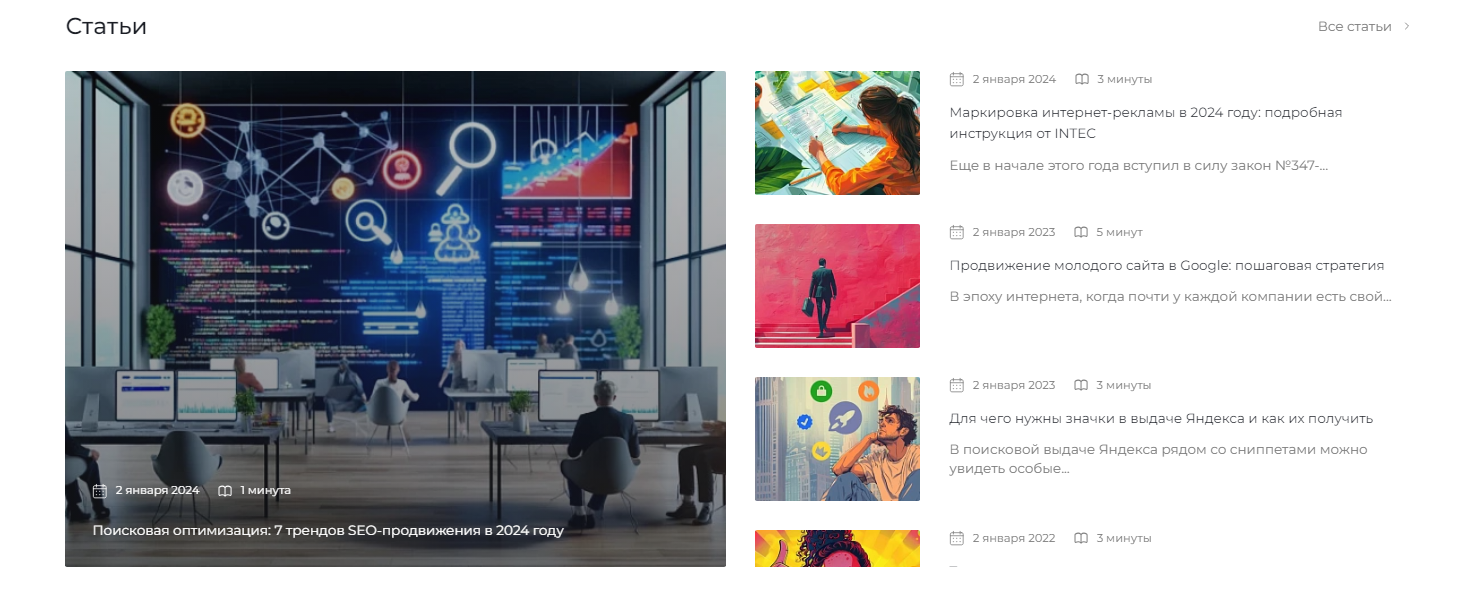
Task: Click the chevron arrow next to "Все статьи"
Action: 1407,26
